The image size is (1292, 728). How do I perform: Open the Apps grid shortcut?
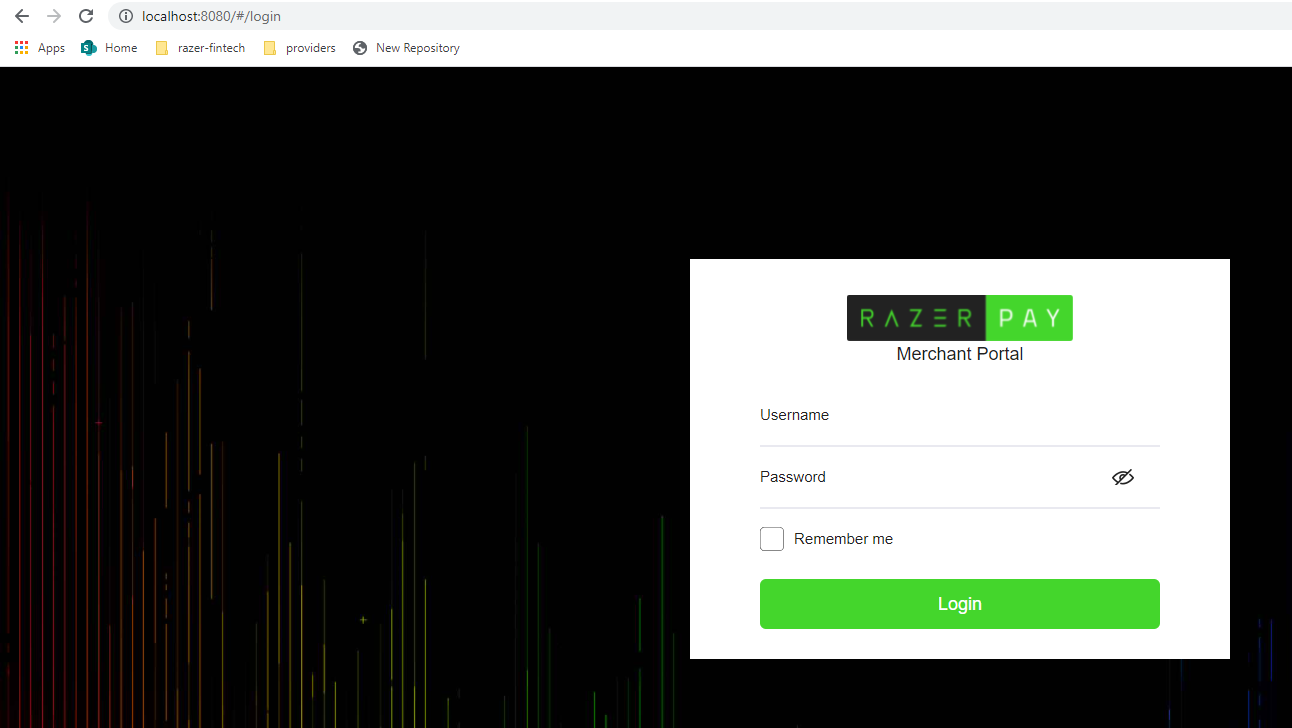[40, 48]
